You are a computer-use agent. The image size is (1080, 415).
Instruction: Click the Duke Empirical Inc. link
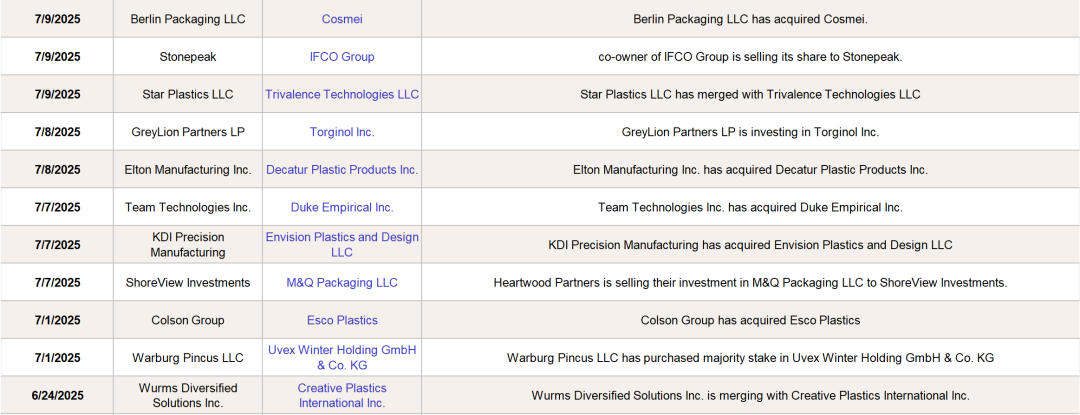point(342,208)
